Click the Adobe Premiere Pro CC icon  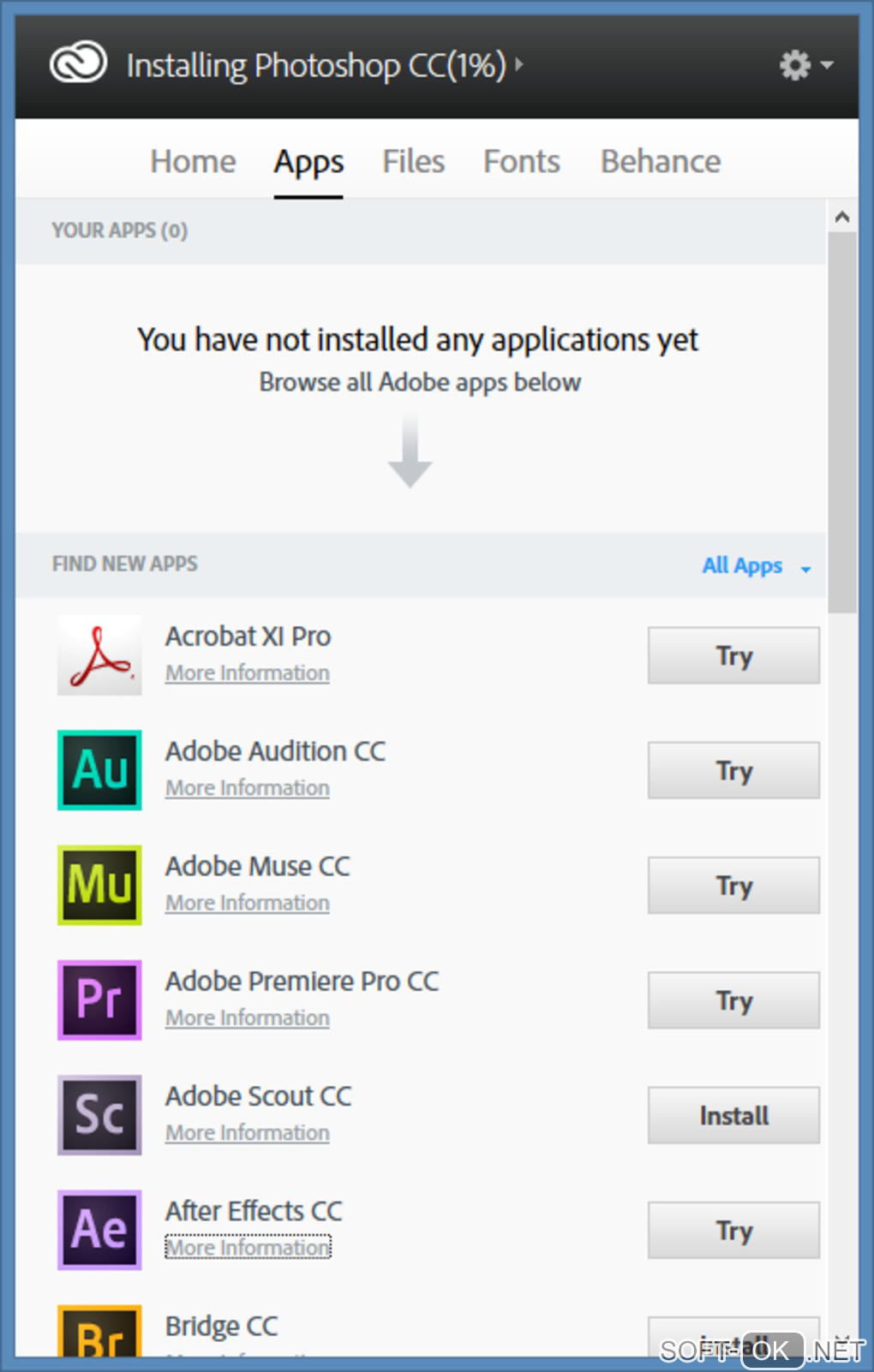[x=99, y=999]
